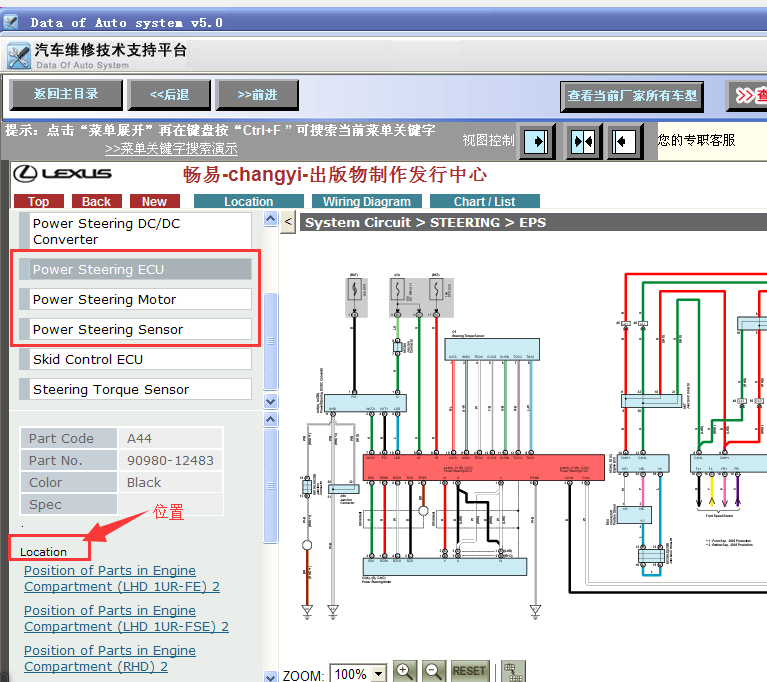Open the ZOOM 100% dropdown
767x682 pixels.
(x=379, y=674)
